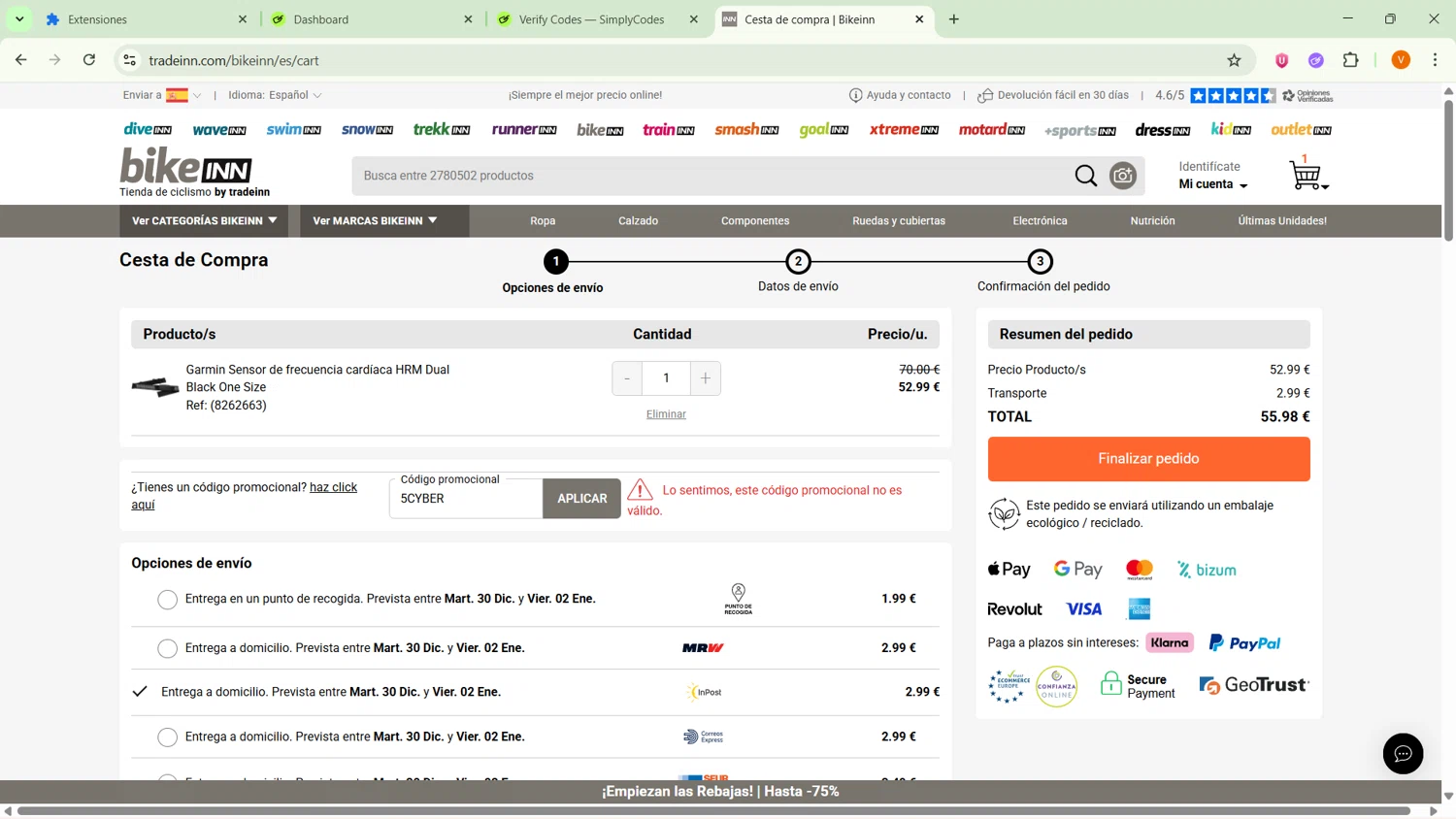The image size is (1456, 819).
Task: Click Finalizar pedido button
Action: click(1148, 459)
